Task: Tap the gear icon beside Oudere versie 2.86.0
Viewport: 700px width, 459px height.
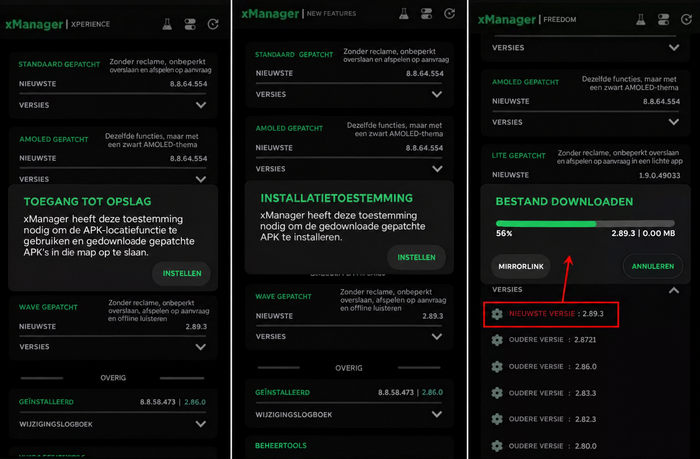Action: [497, 367]
